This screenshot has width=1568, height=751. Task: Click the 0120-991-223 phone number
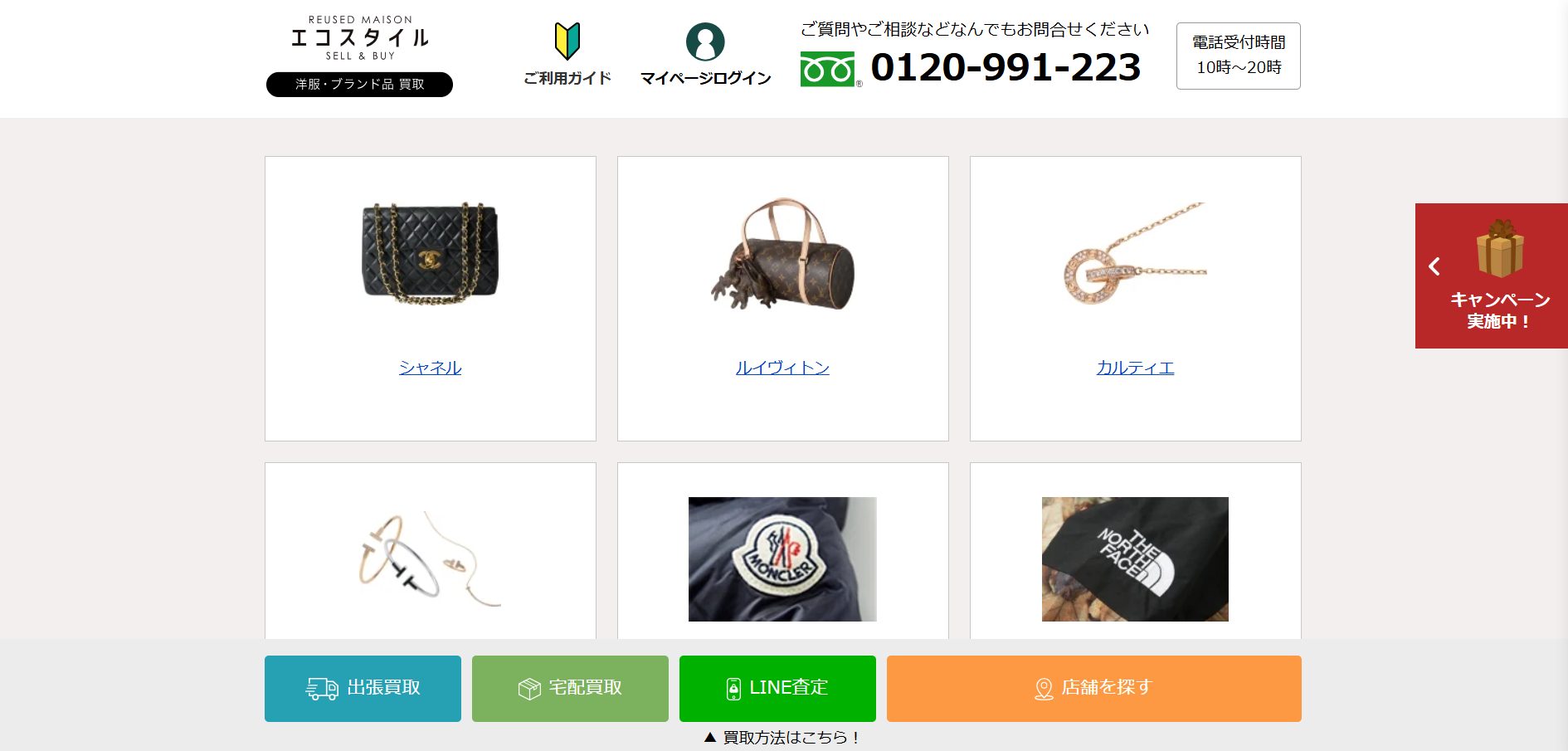point(1006,67)
